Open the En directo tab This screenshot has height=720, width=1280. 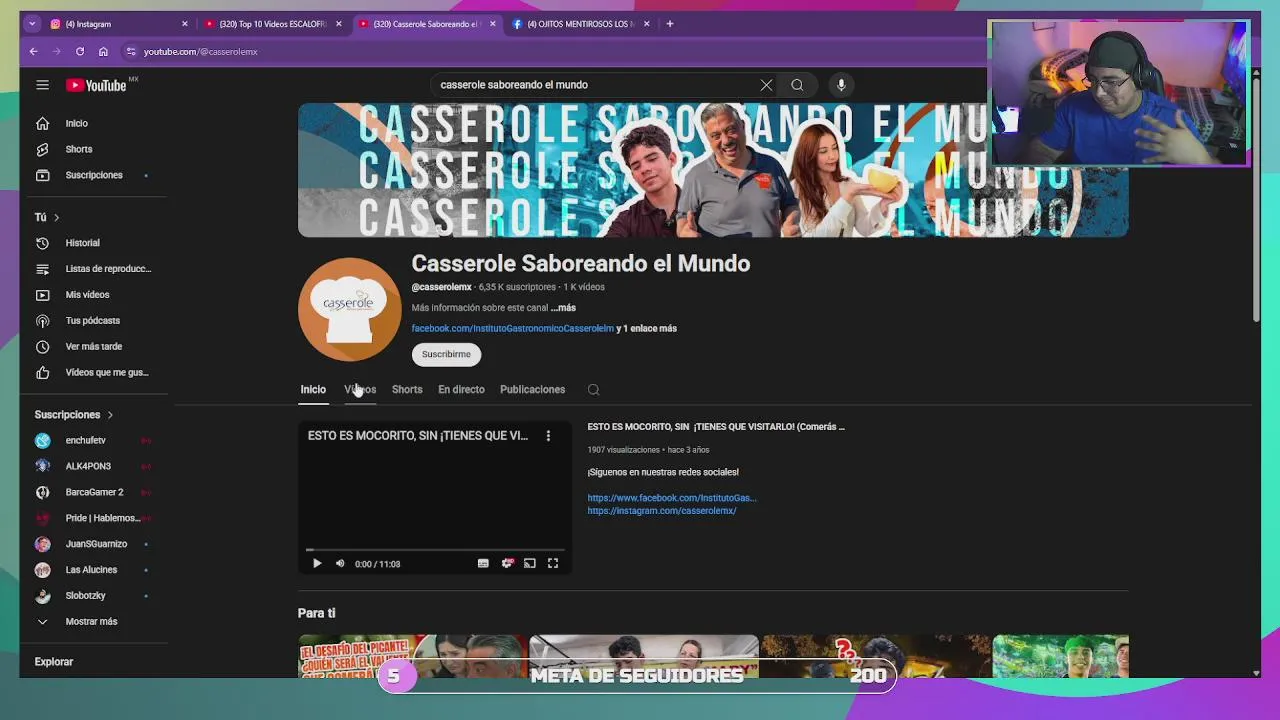click(461, 390)
